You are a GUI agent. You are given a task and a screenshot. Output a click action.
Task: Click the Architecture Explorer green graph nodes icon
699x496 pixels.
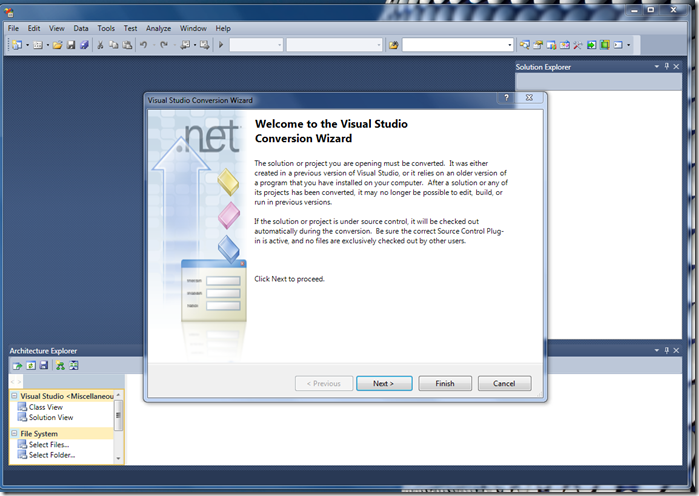60,366
